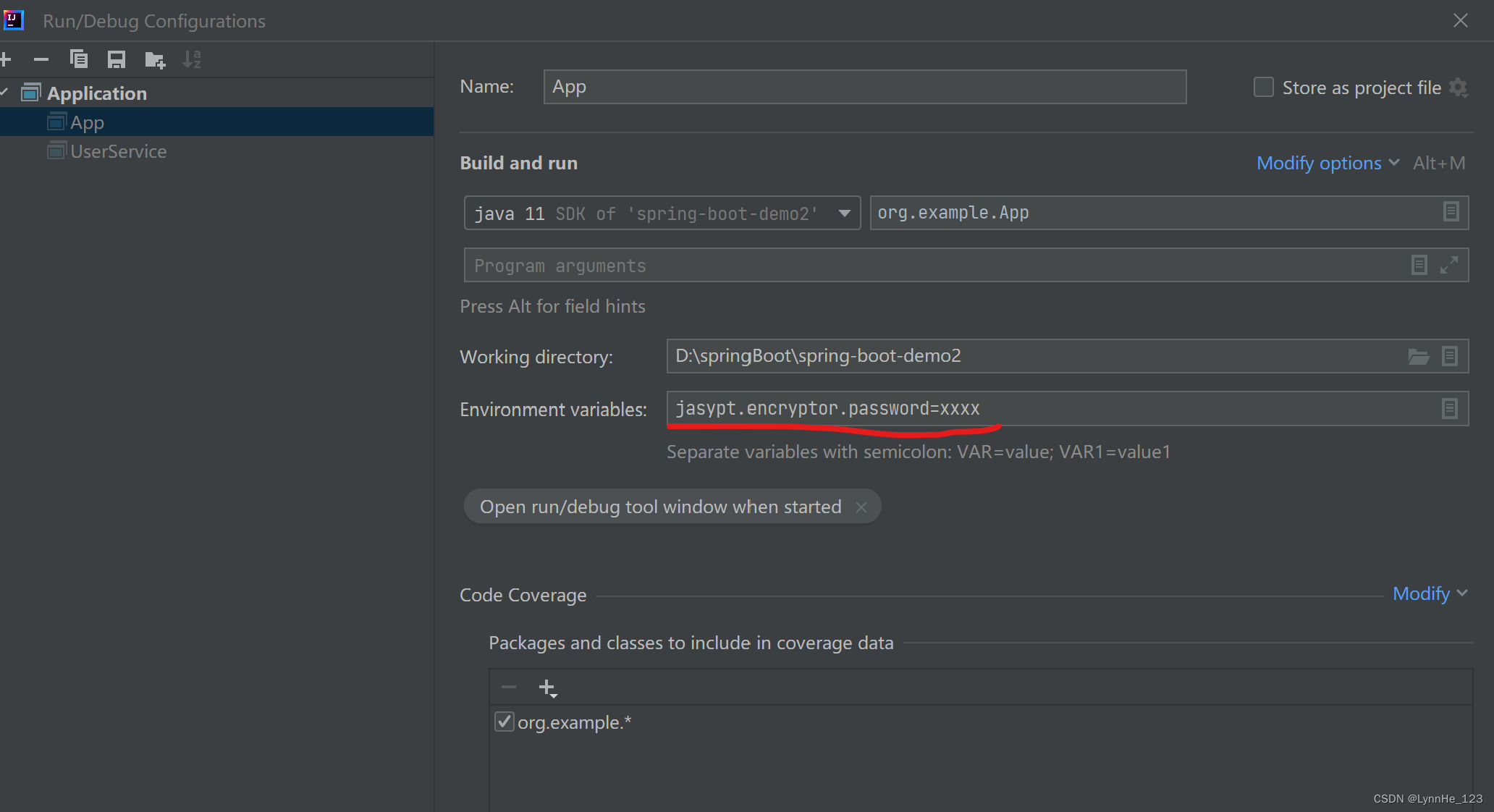This screenshot has width=1494, height=812.
Task: Remove Open run/debug tool window chip
Action: click(861, 507)
